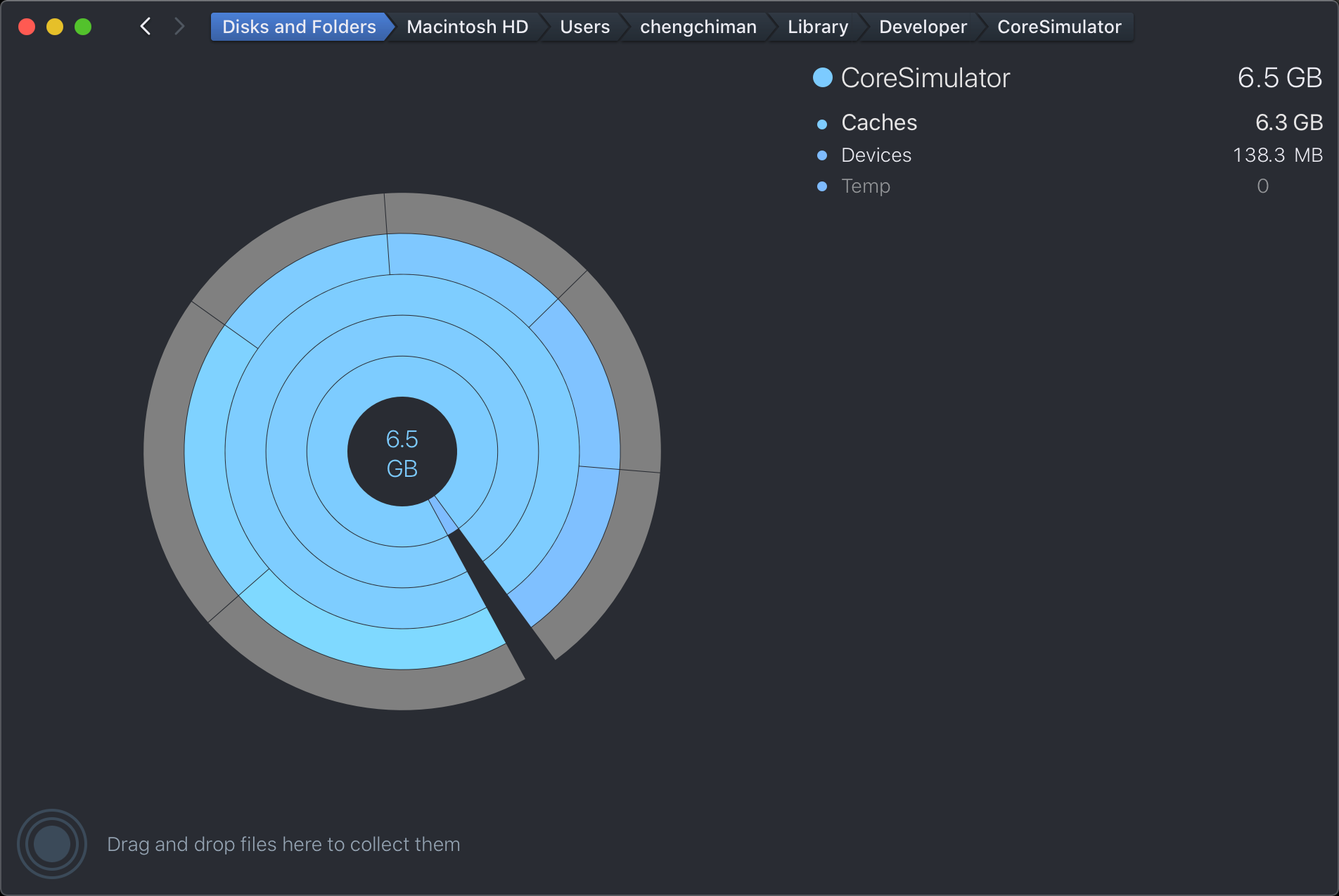1339x896 pixels.
Task: Click the 6.5 GB chart center
Action: [x=402, y=452]
